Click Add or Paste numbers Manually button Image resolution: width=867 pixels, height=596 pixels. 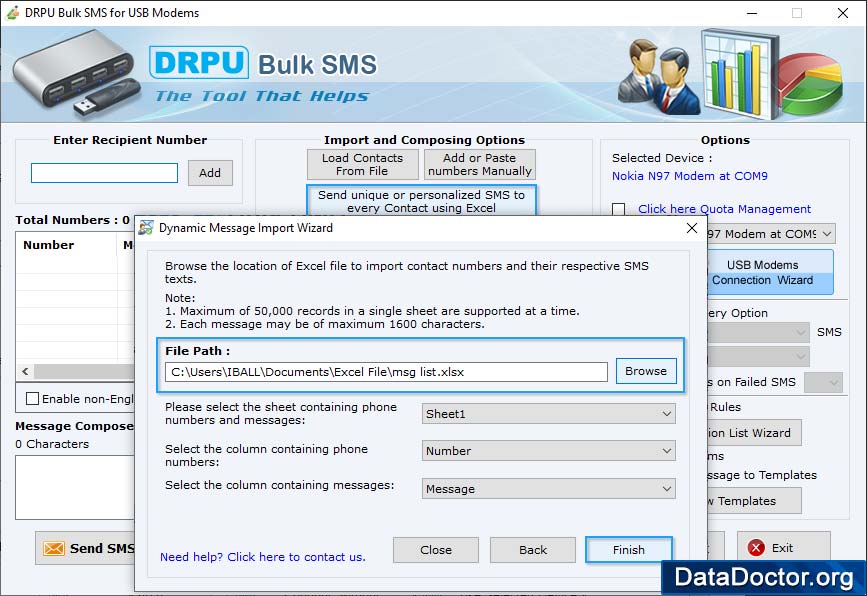[479, 164]
